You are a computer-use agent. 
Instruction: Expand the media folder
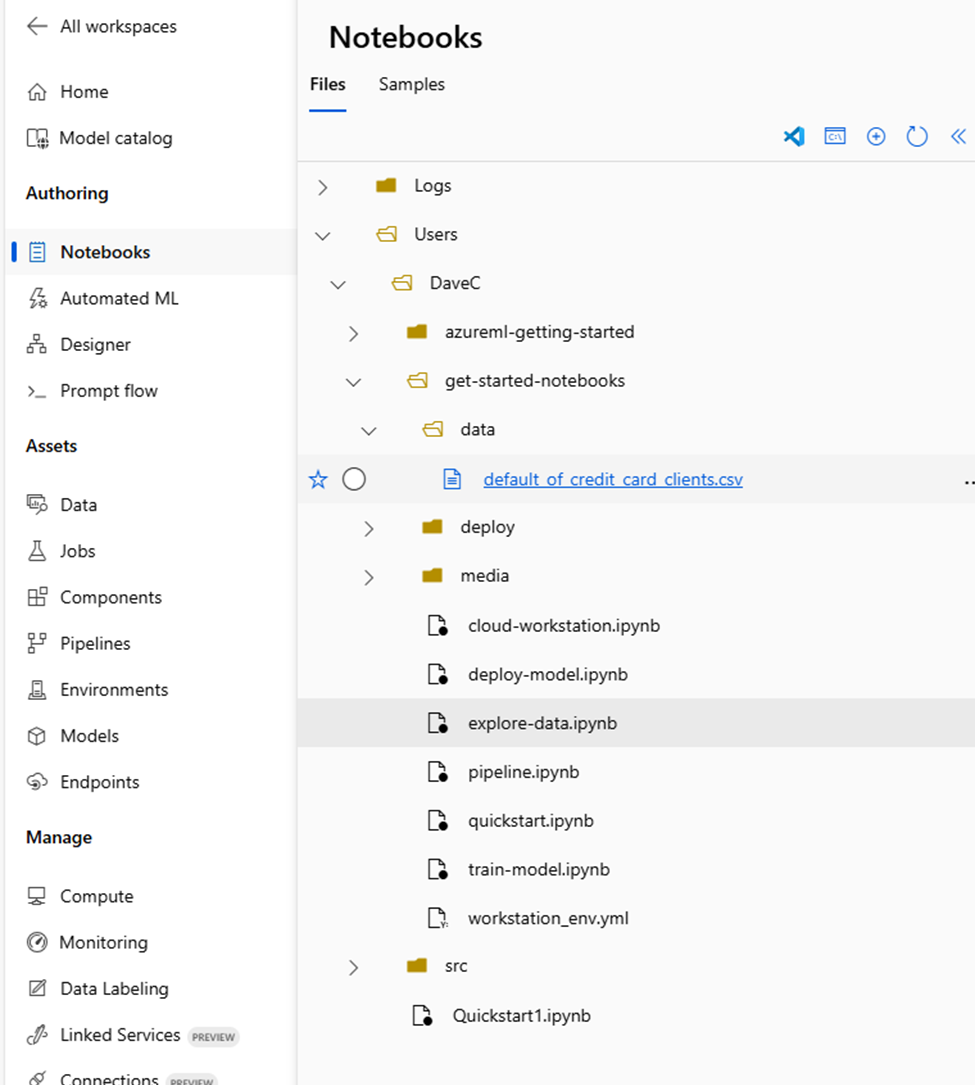[369, 577]
